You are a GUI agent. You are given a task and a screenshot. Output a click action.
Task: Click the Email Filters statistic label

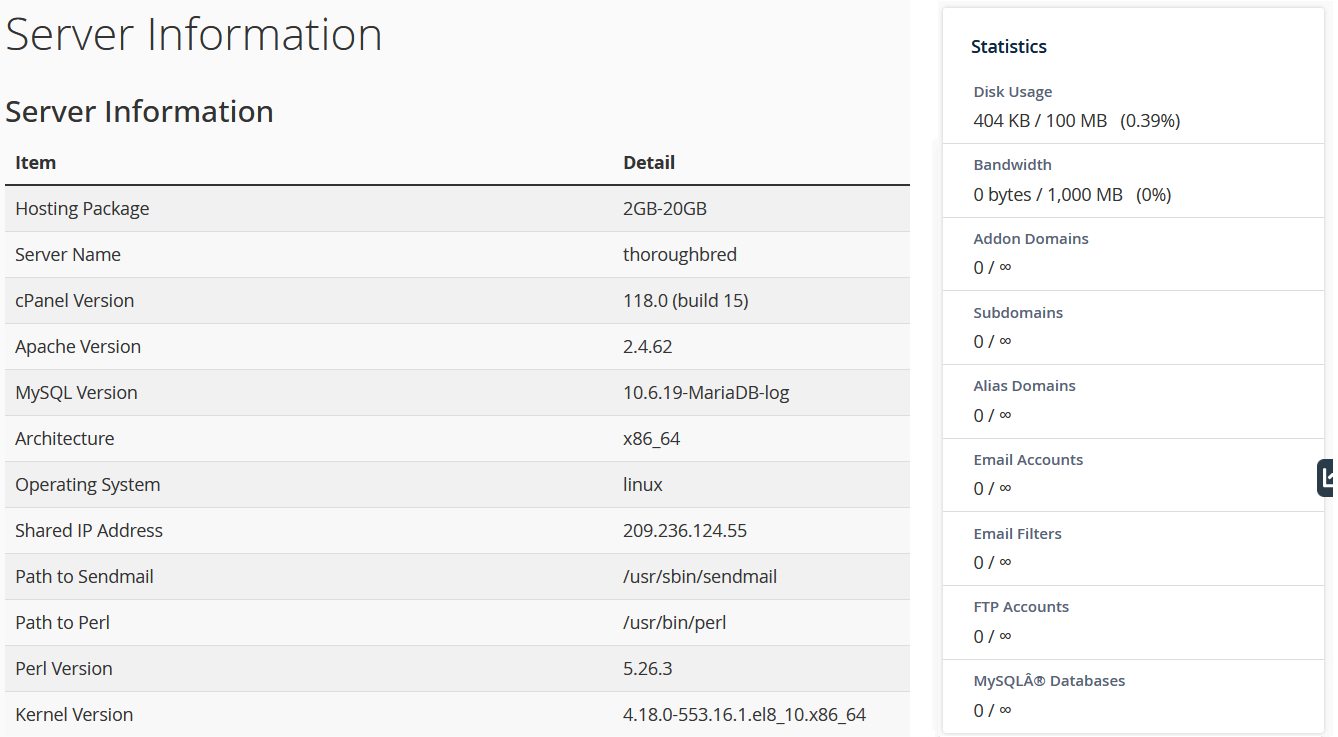tap(1017, 534)
